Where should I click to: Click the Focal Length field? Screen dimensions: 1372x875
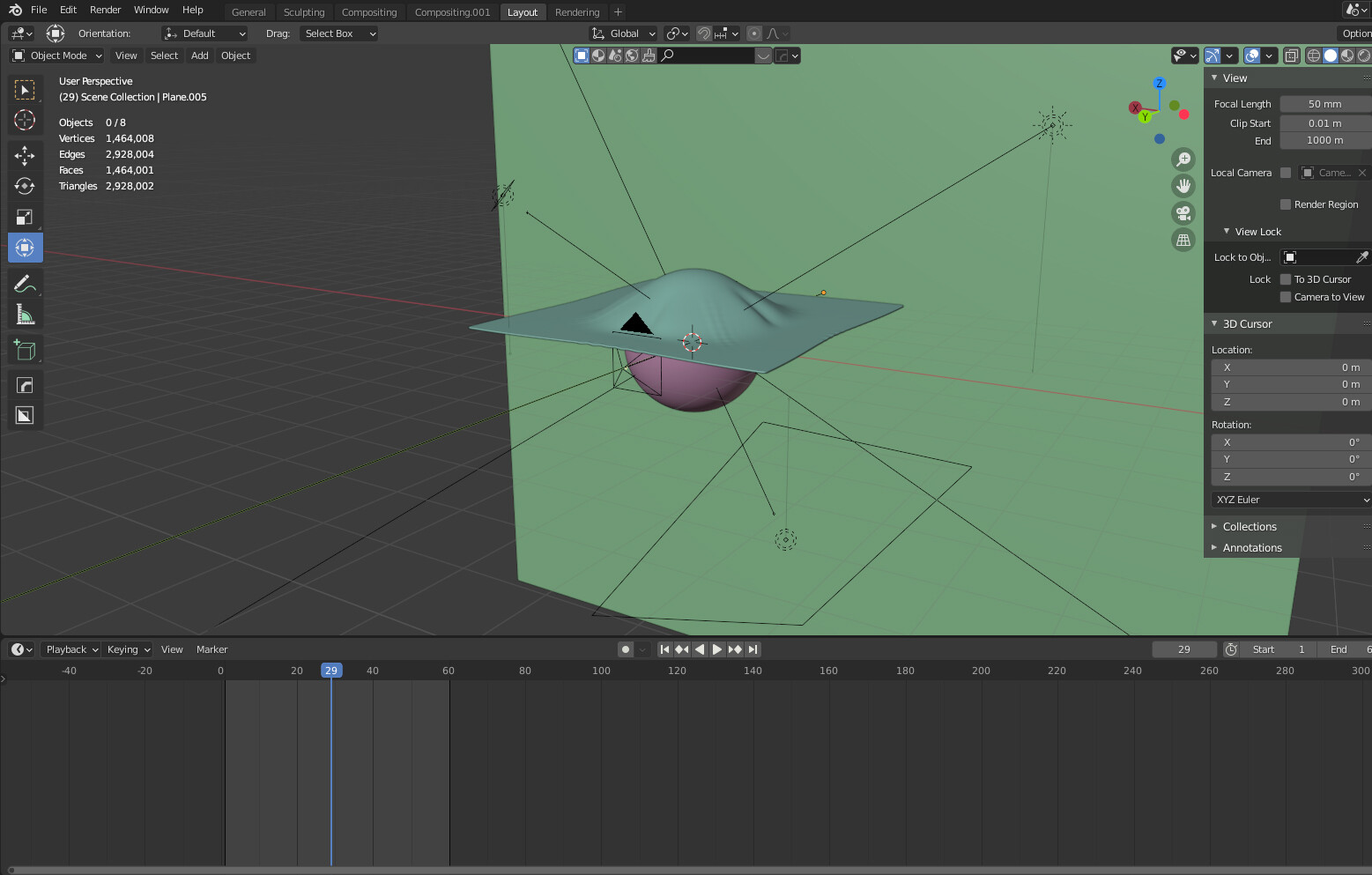1324,103
